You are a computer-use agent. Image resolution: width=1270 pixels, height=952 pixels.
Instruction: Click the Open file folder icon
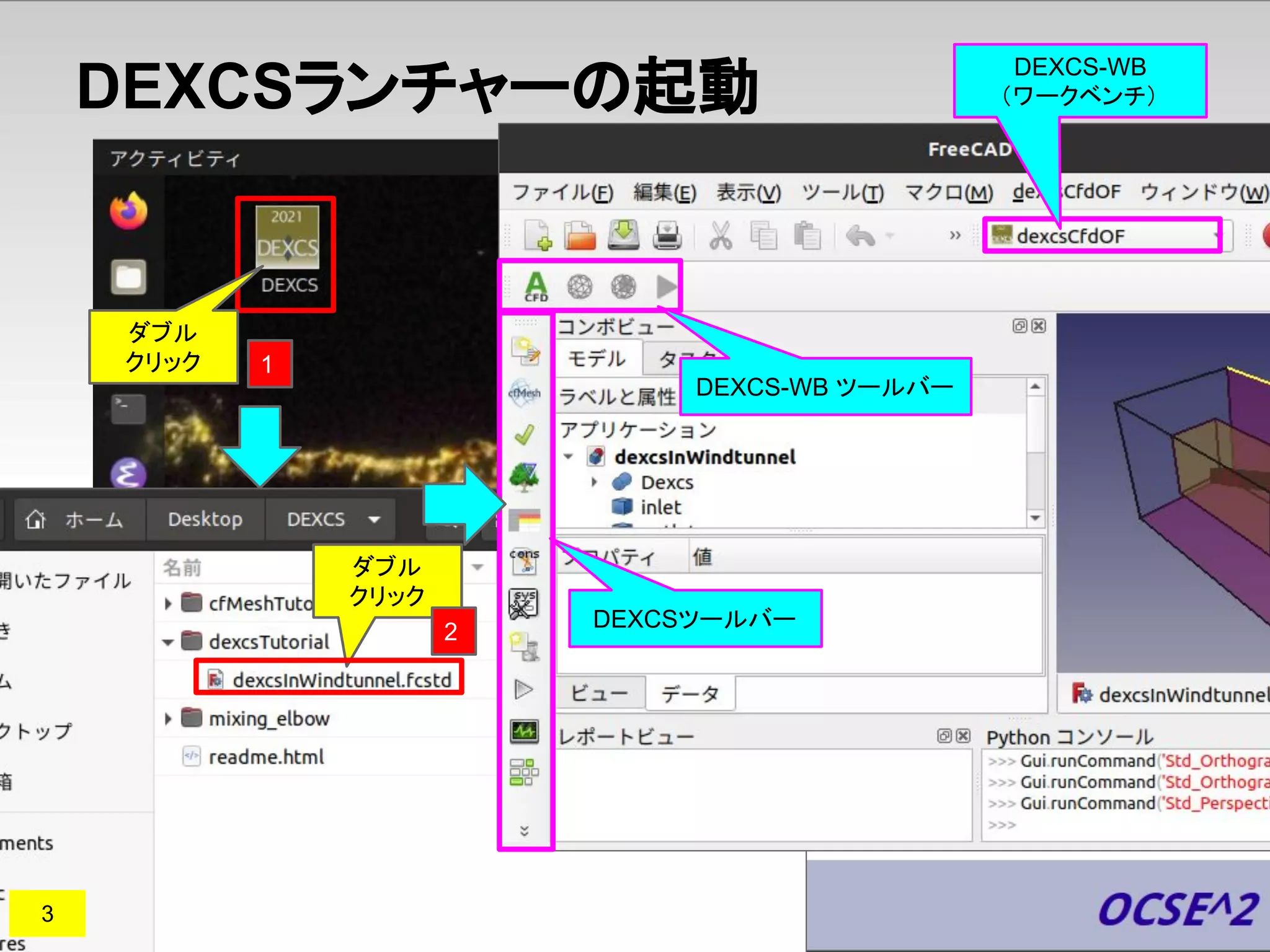pos(580,236)
